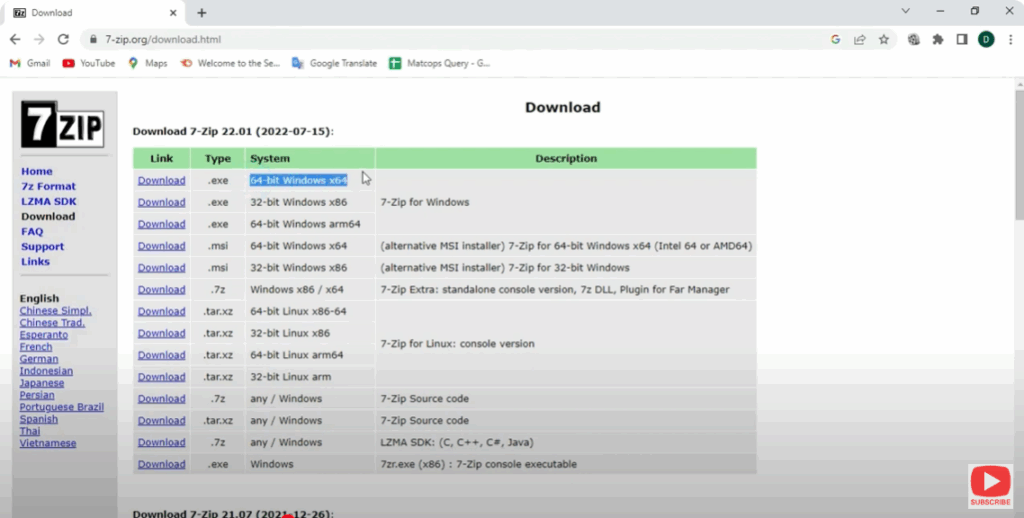This screenshot has height=518, width=1024.
Task: Switch language to Thai
Action: point(29,431)
